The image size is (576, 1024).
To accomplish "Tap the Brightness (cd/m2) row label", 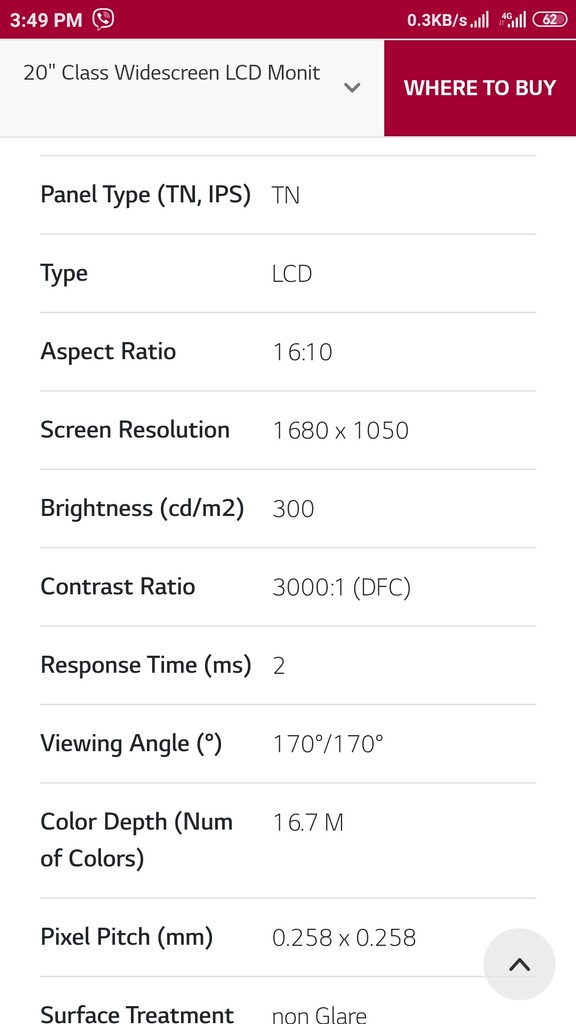I will pos(142,509).
